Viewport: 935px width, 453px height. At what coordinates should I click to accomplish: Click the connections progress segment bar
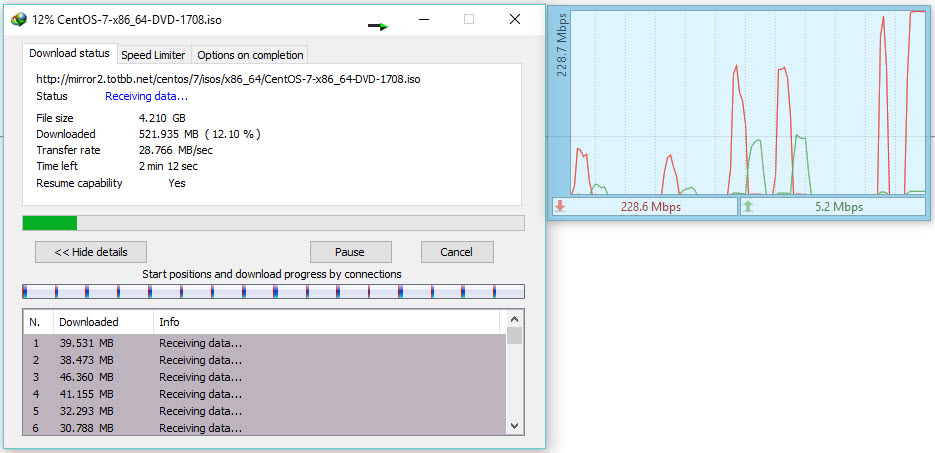point(273,291)
